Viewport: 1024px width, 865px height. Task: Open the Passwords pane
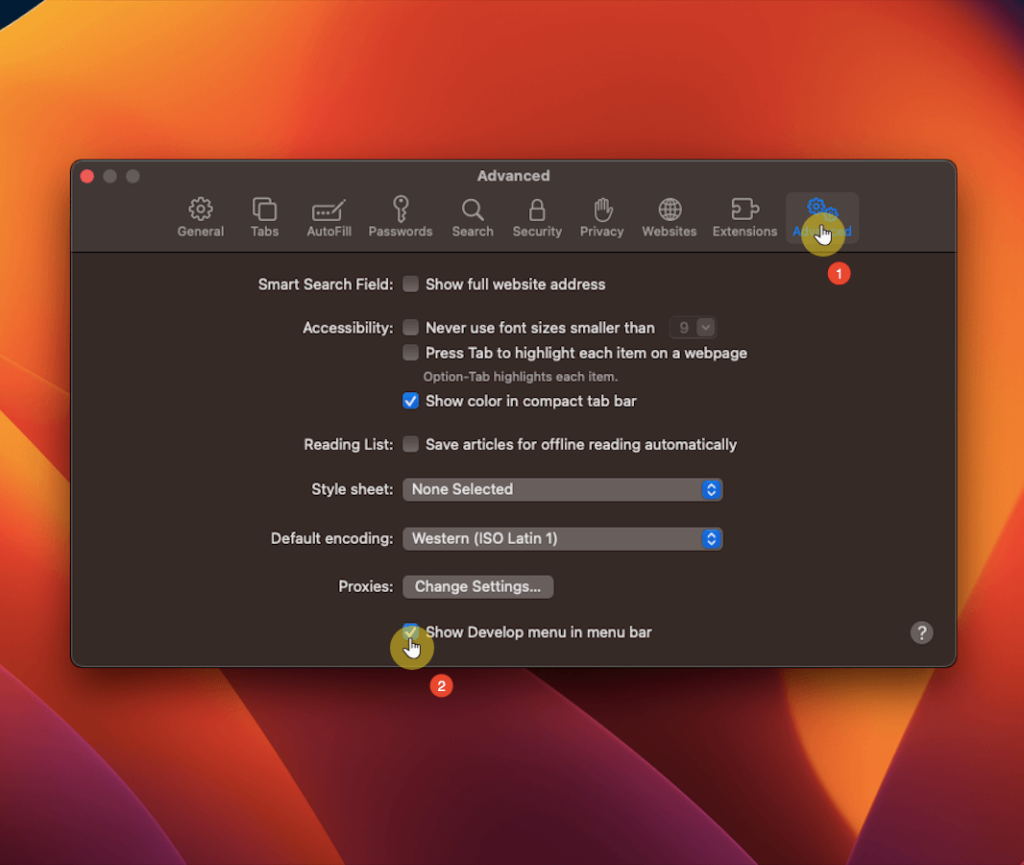pyautogui.click(x=400, y=217)
